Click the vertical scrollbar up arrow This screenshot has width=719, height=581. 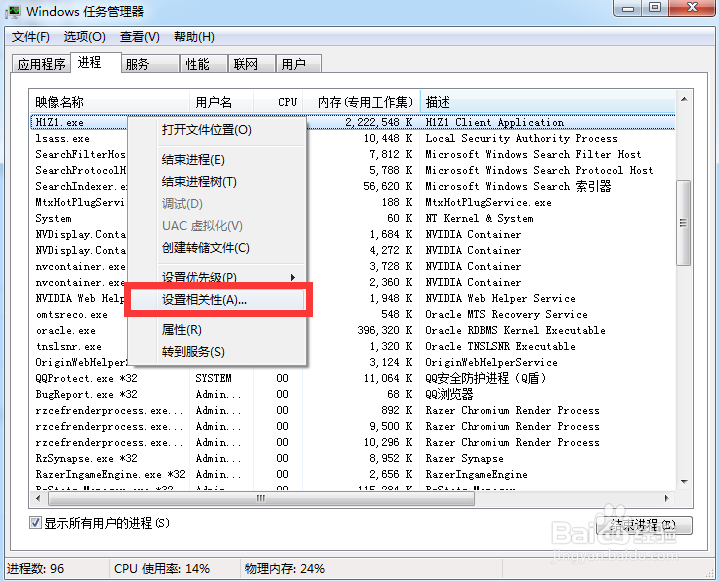(x=684, y=99)
